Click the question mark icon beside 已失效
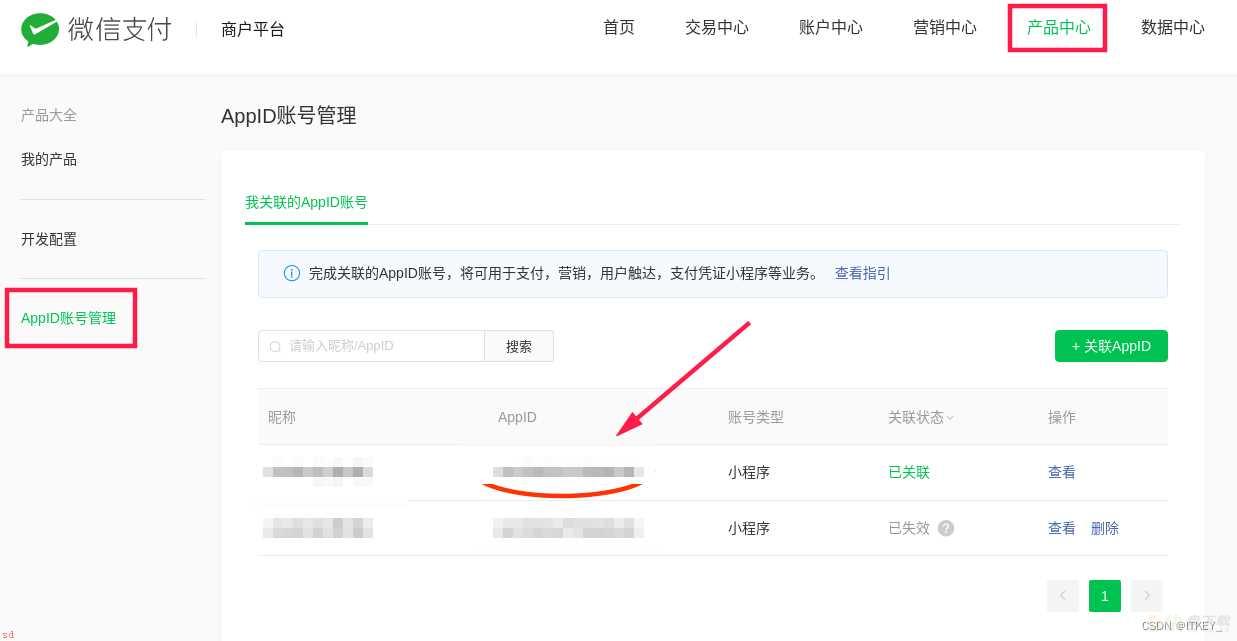The height and width of the screenshot is (641, 1237). 946,528
